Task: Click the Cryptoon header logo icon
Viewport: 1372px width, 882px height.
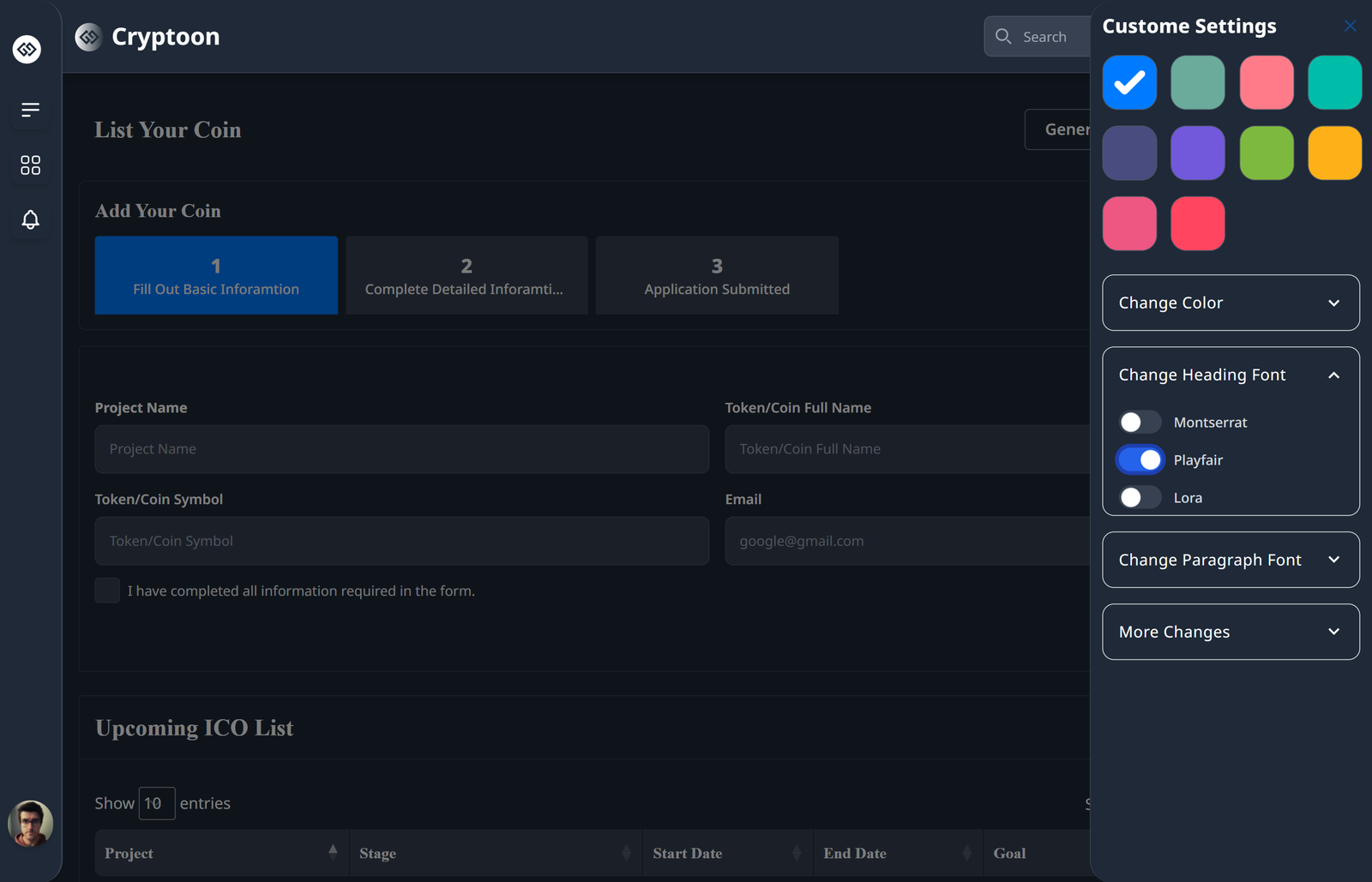Action: pyautogui.click(x=88, y=37)
